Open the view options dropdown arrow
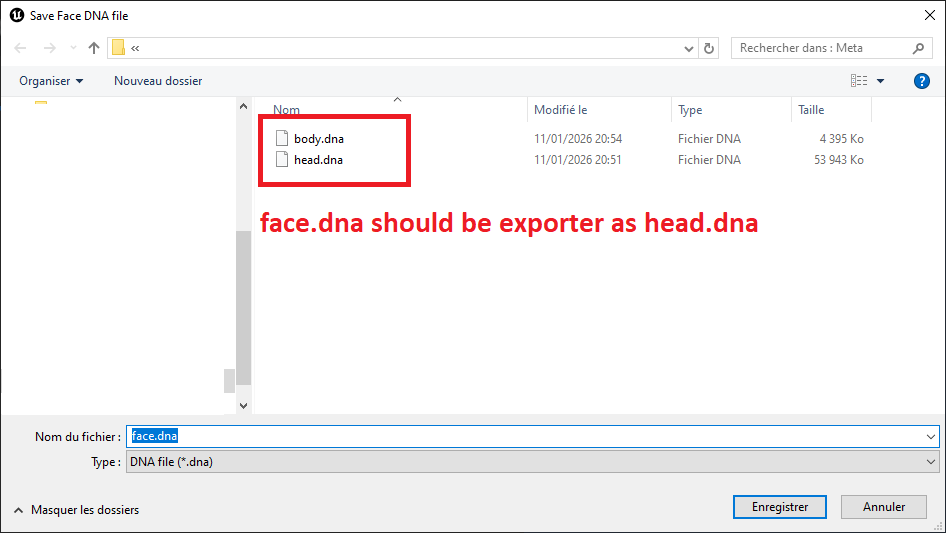The width and height of the screenshot is (946, 533). [880, 81]
